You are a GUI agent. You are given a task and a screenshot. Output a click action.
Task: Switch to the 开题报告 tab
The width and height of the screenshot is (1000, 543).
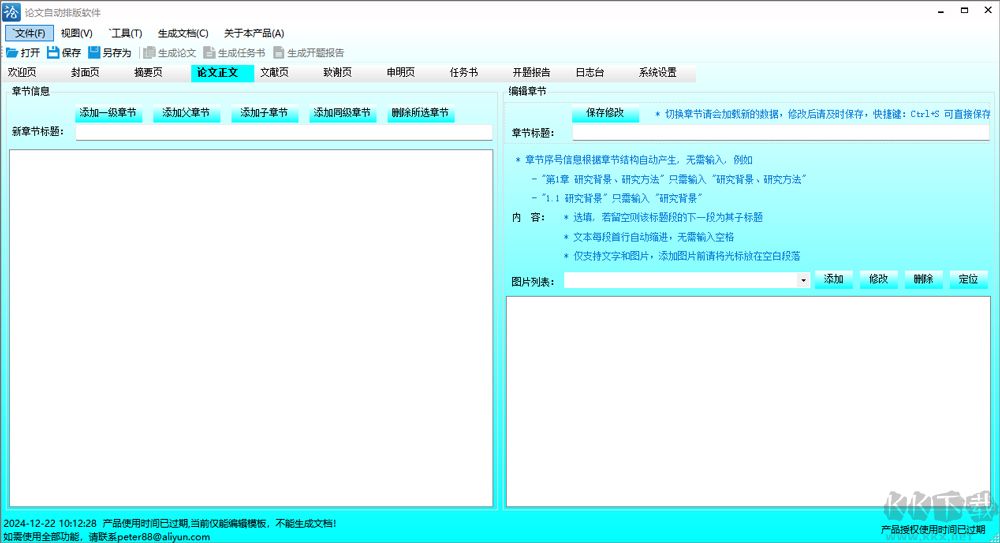point(531,73)
